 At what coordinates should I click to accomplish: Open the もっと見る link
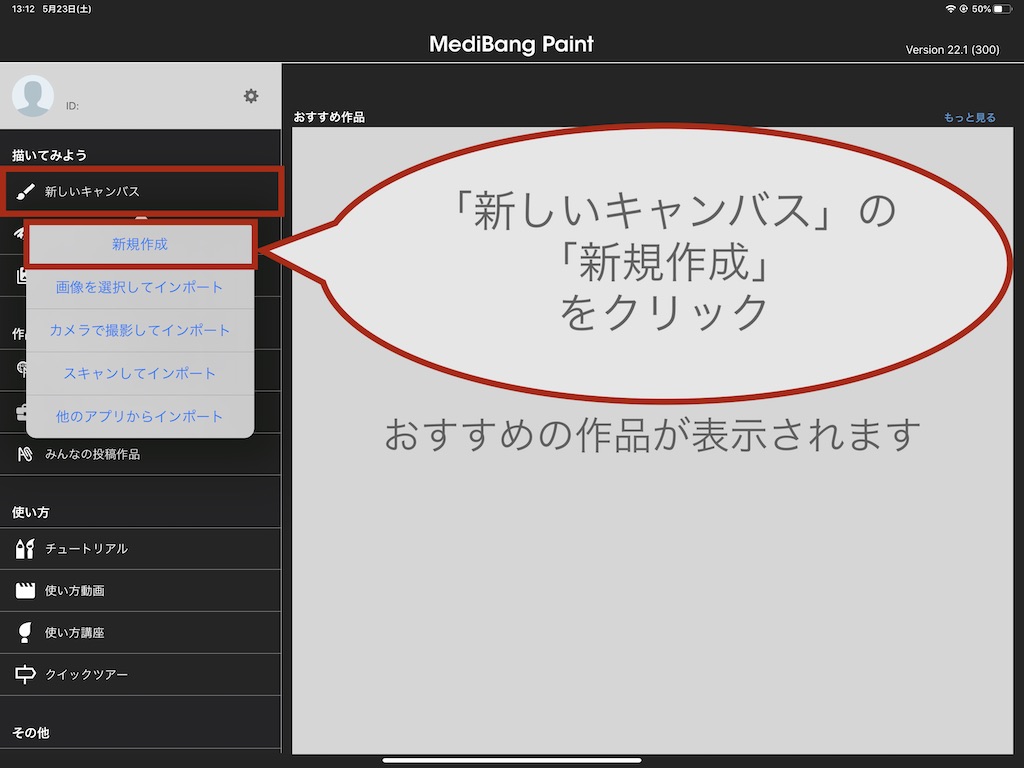(x=969, y=117)
